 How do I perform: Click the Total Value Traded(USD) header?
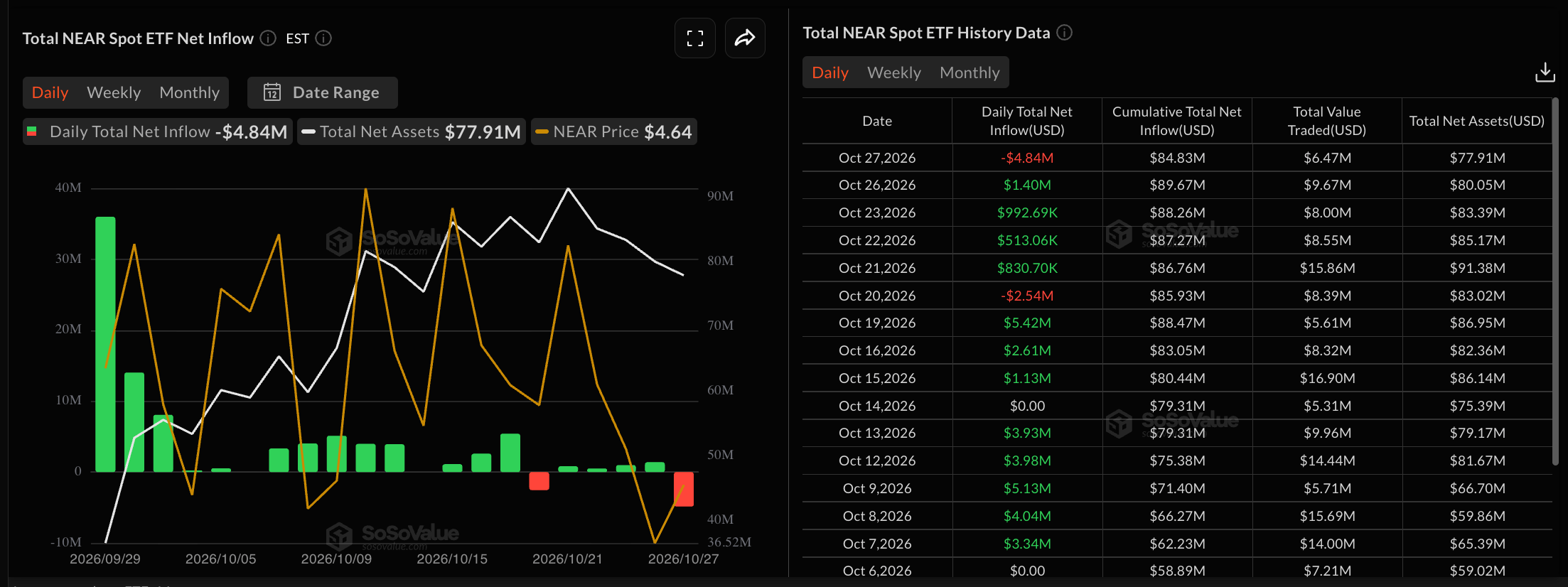1327,122
